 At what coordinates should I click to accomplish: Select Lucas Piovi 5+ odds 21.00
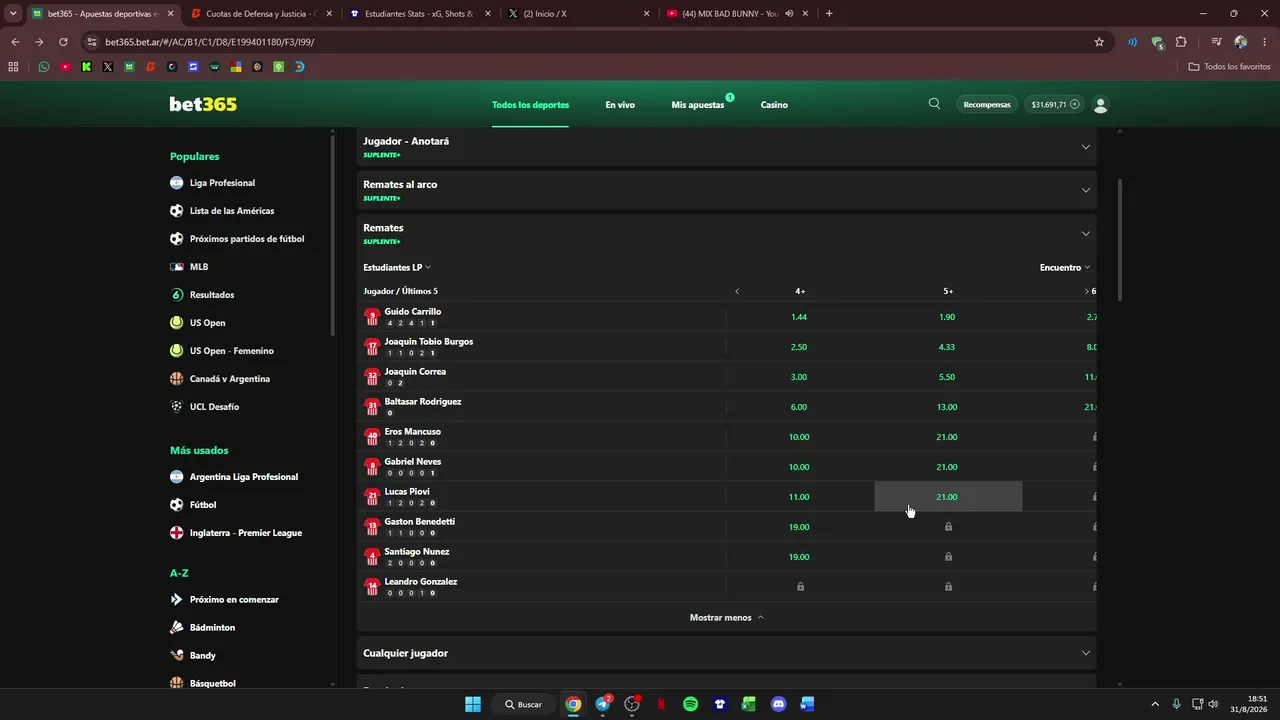tap(948, 497)
